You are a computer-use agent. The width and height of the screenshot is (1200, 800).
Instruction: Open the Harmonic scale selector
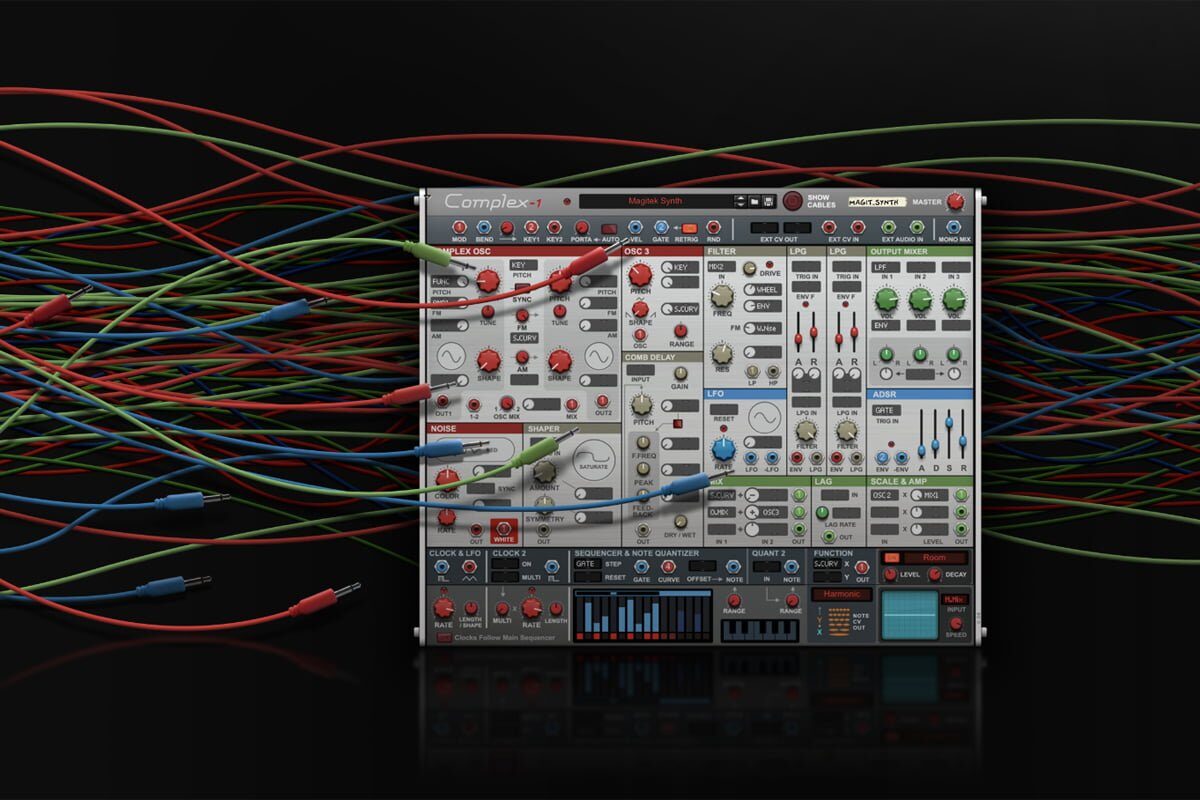point(841,594)
